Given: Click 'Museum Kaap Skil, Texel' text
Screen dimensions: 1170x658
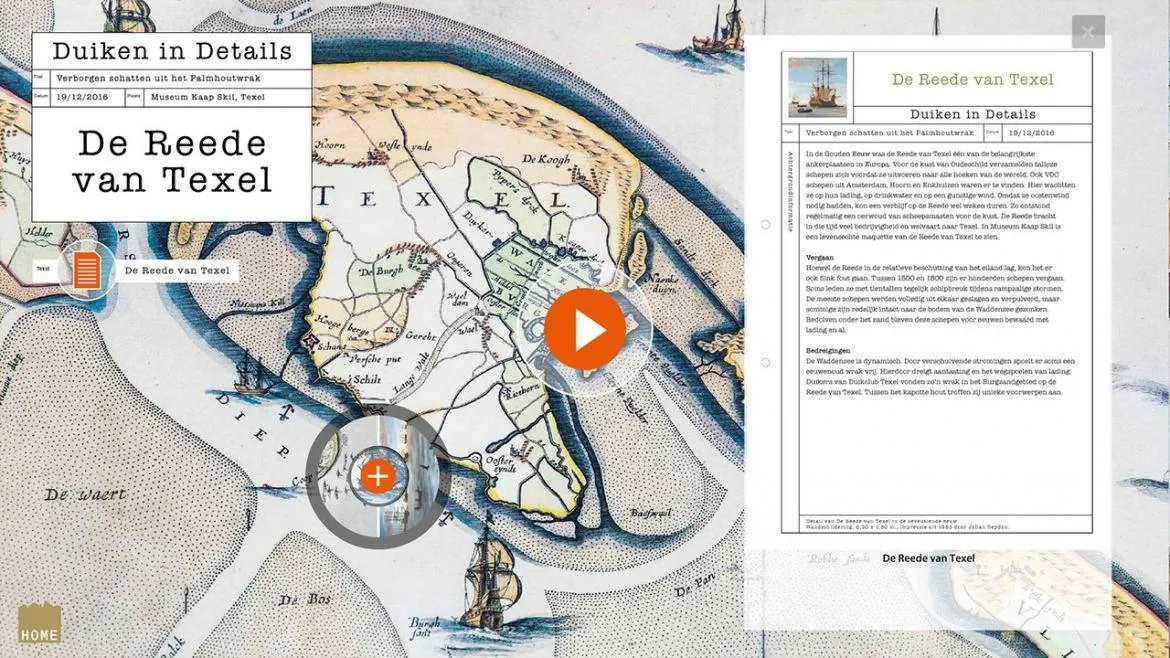Looking at the screenshot, I should point(207,97).
